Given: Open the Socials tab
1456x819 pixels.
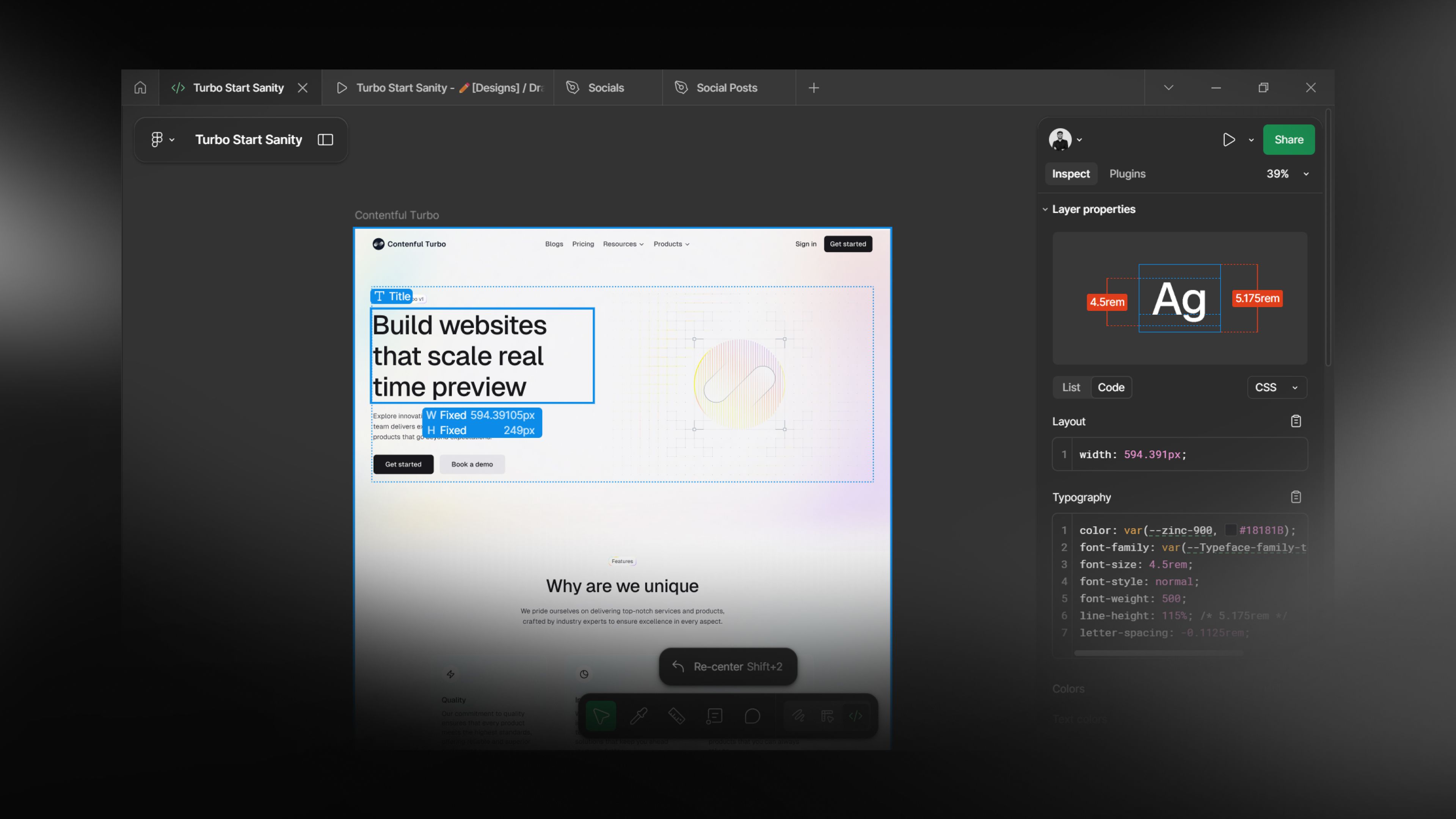Looking at the screenshot, I should click(x=606, y=88).
